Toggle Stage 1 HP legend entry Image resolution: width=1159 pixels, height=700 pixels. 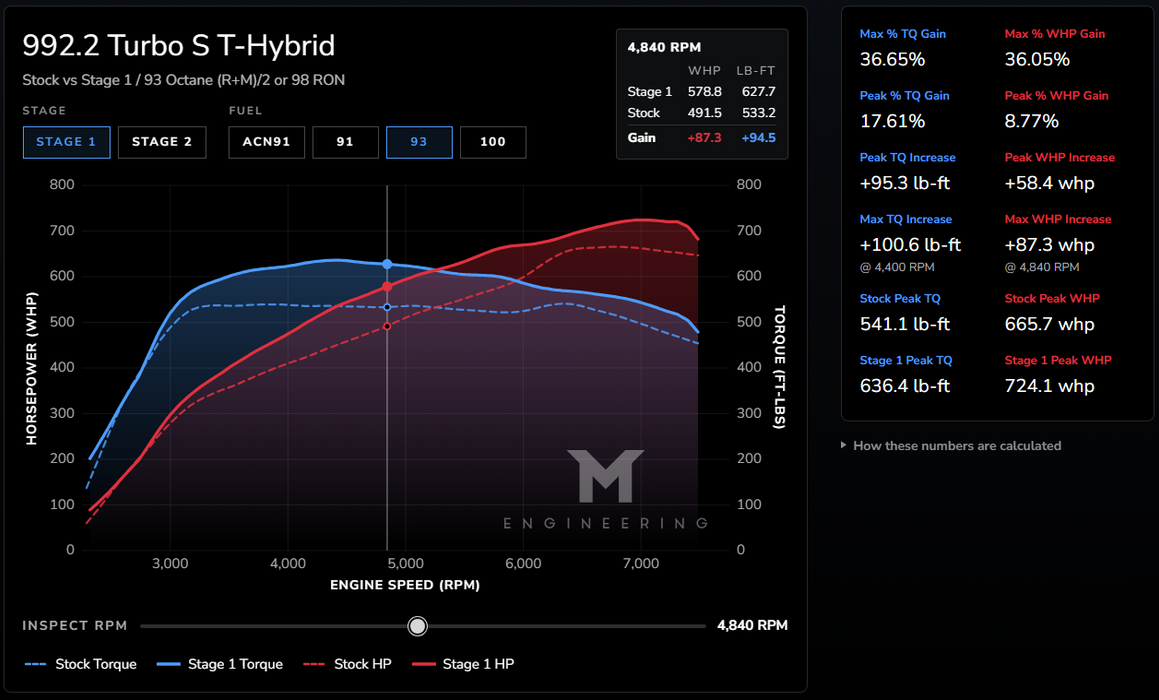(463, 664)
